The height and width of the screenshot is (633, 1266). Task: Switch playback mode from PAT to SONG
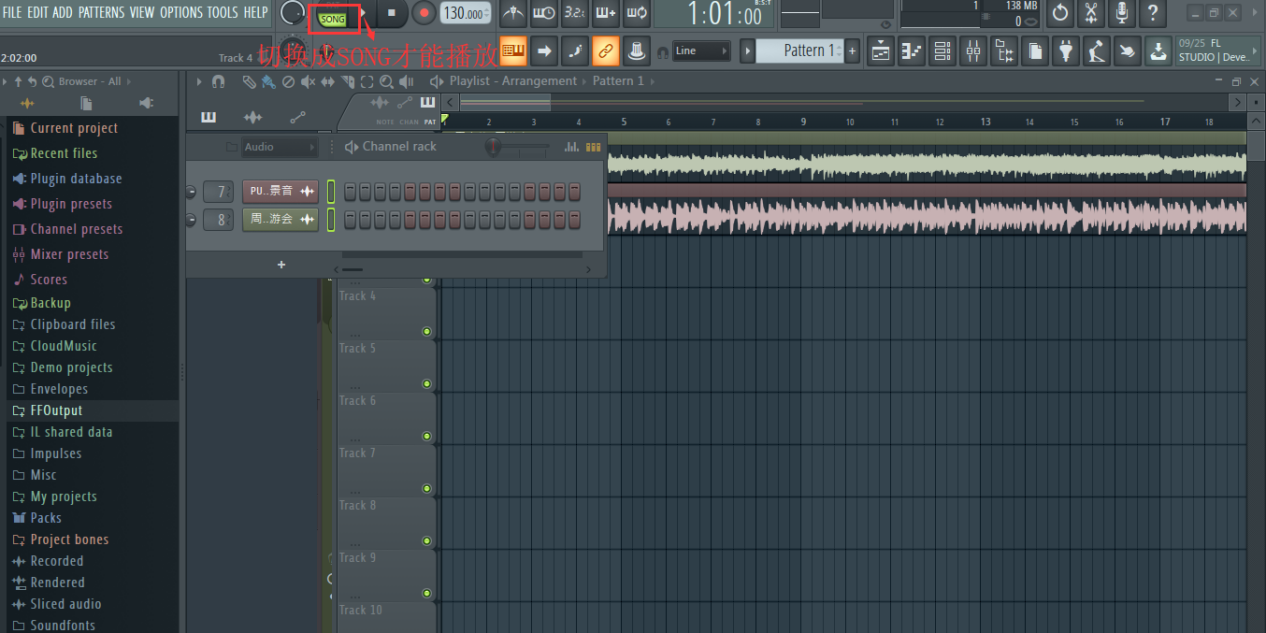click(x=333, y=17)
